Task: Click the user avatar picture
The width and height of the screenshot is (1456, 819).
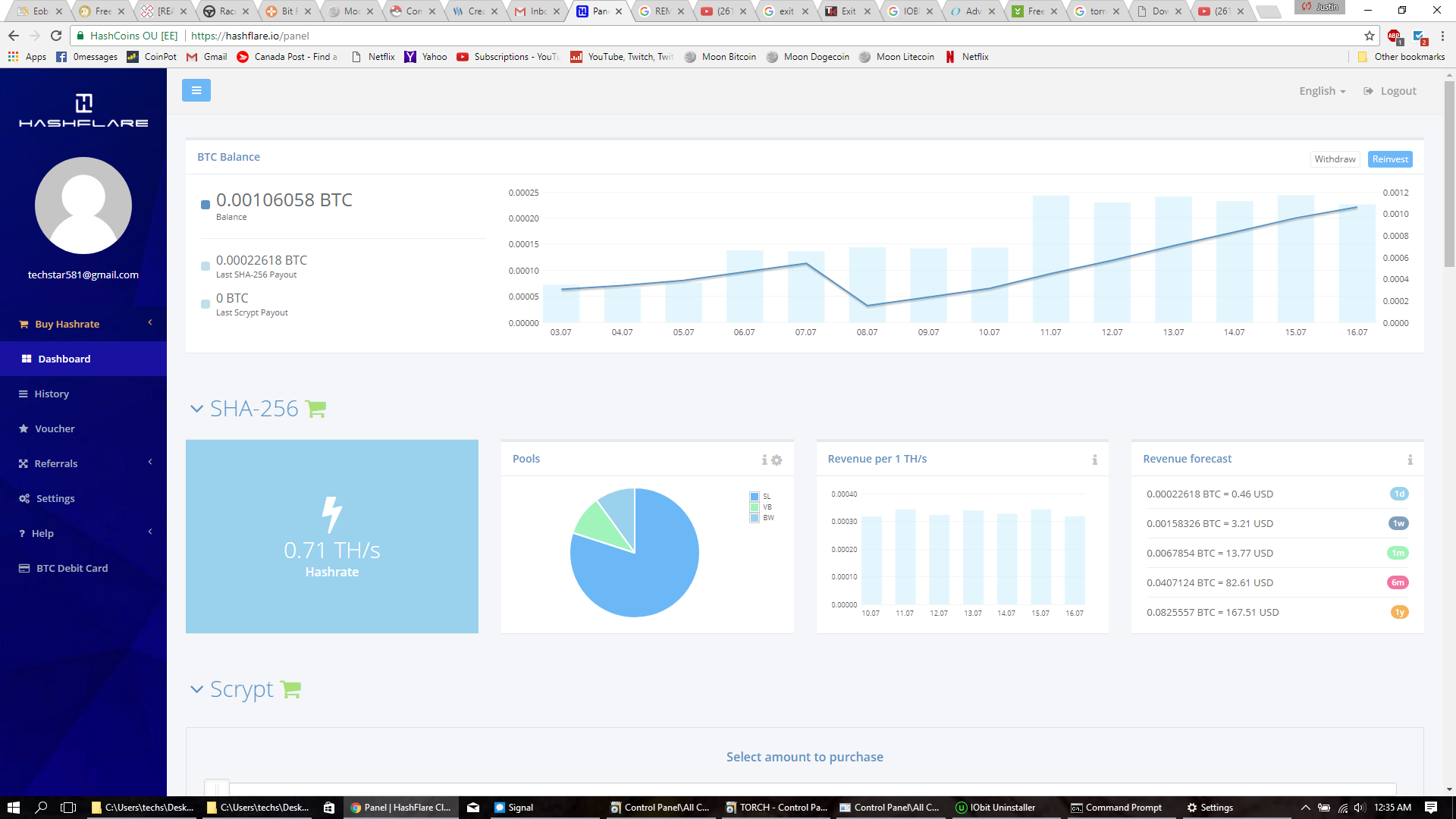Action: click(83, 206)
